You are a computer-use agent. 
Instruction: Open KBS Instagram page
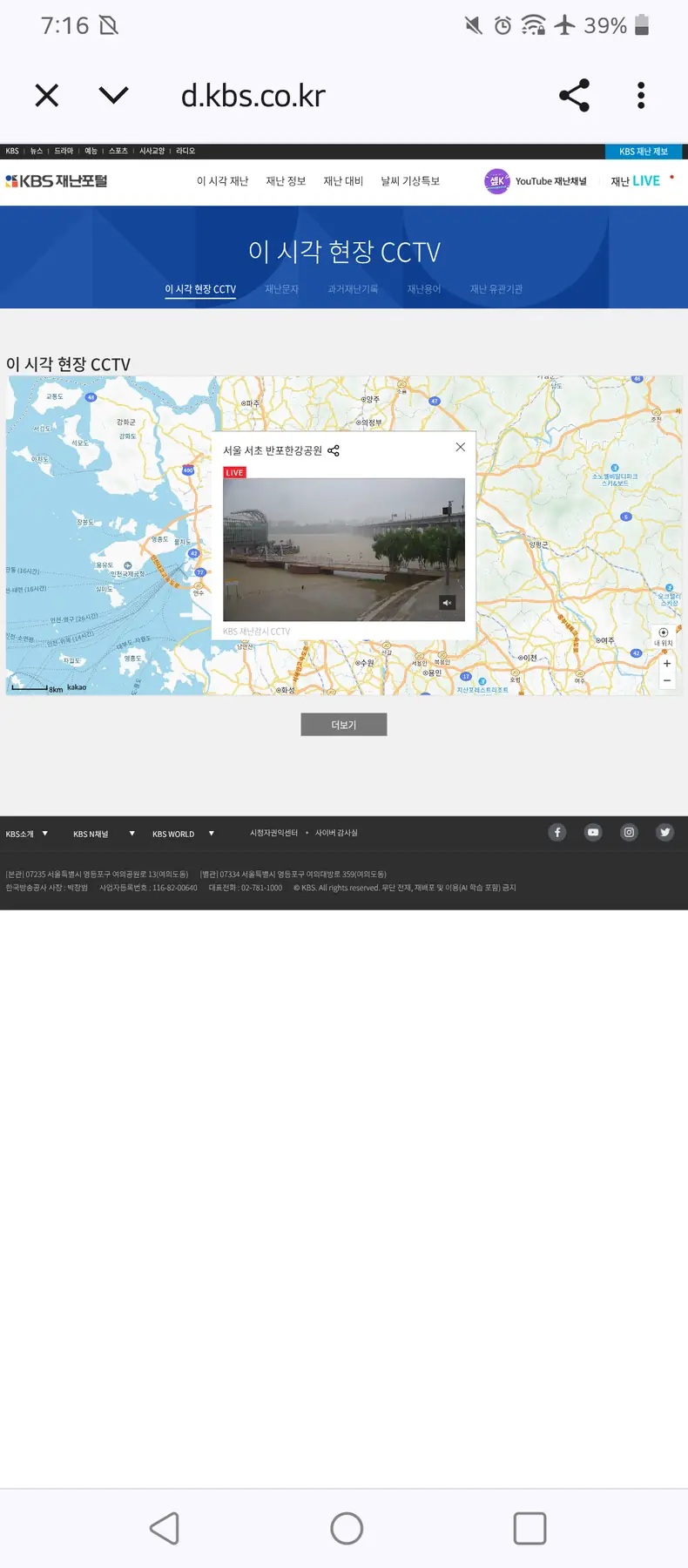click(629, 833)
